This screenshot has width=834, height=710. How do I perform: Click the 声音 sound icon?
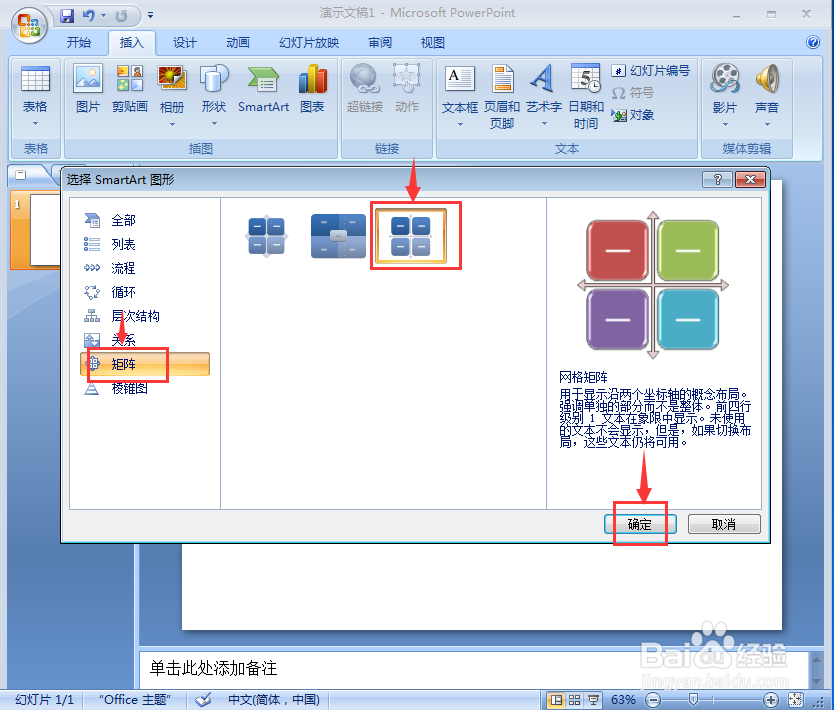point(766,80)
